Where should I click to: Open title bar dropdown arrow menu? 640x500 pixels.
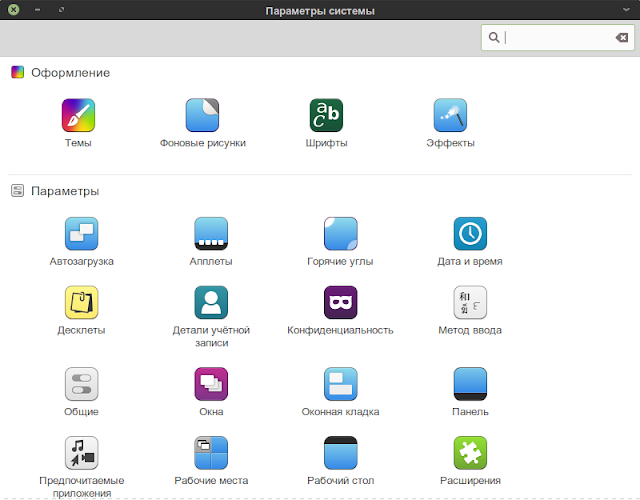click(x=626, y=10)
